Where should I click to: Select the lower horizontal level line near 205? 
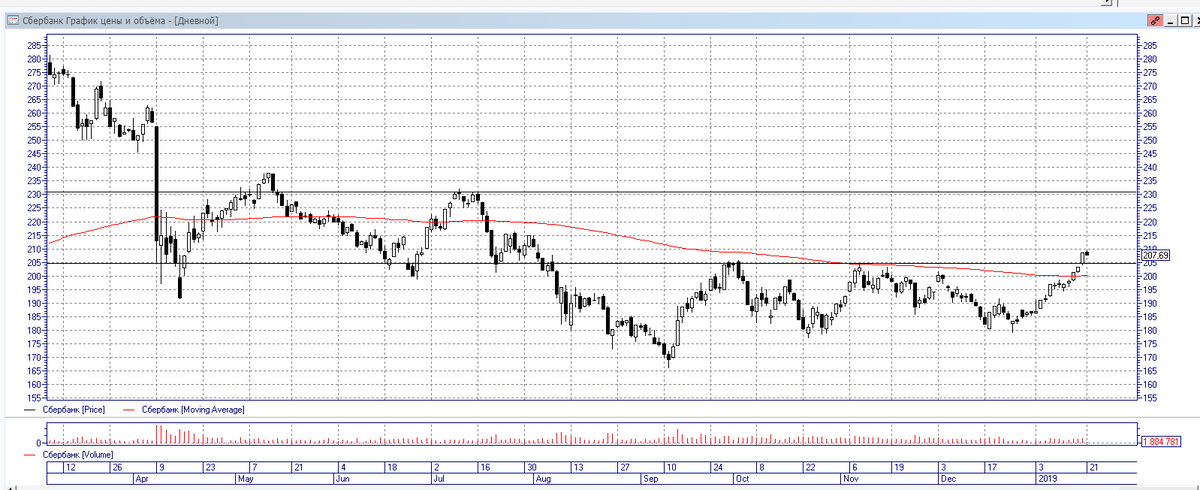click(593, 264)
